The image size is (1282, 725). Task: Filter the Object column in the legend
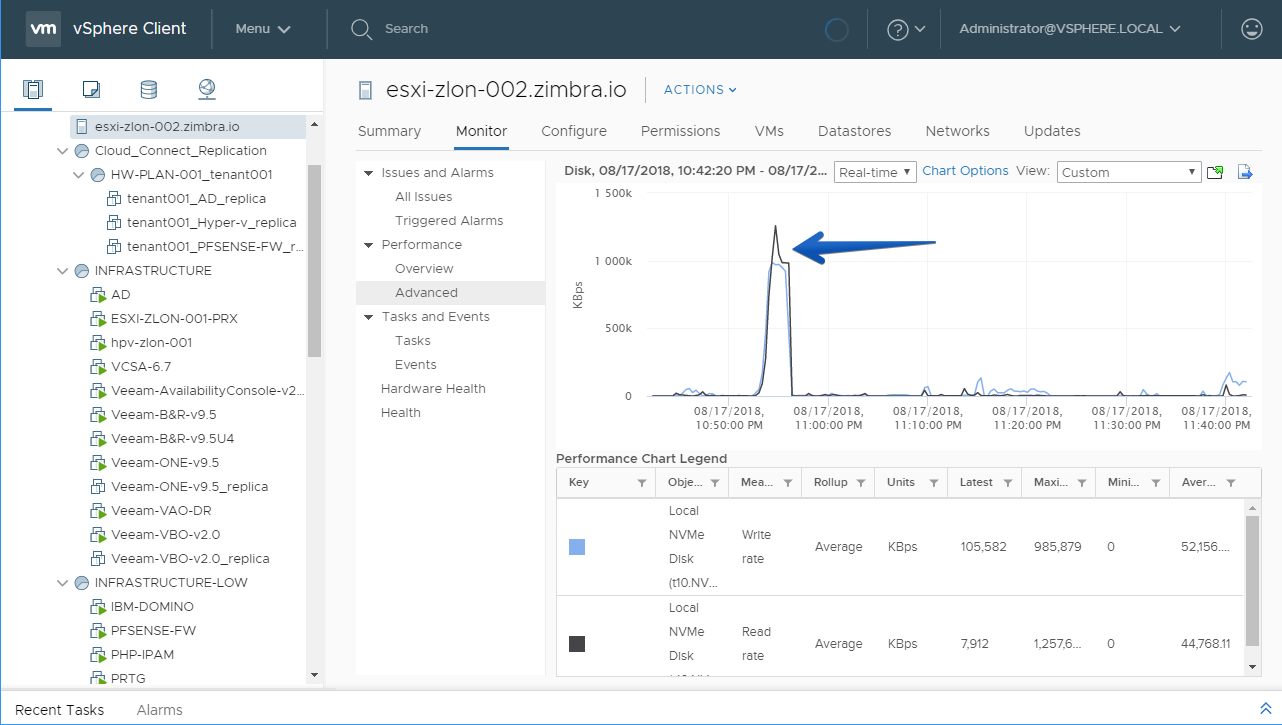point(714,483)
